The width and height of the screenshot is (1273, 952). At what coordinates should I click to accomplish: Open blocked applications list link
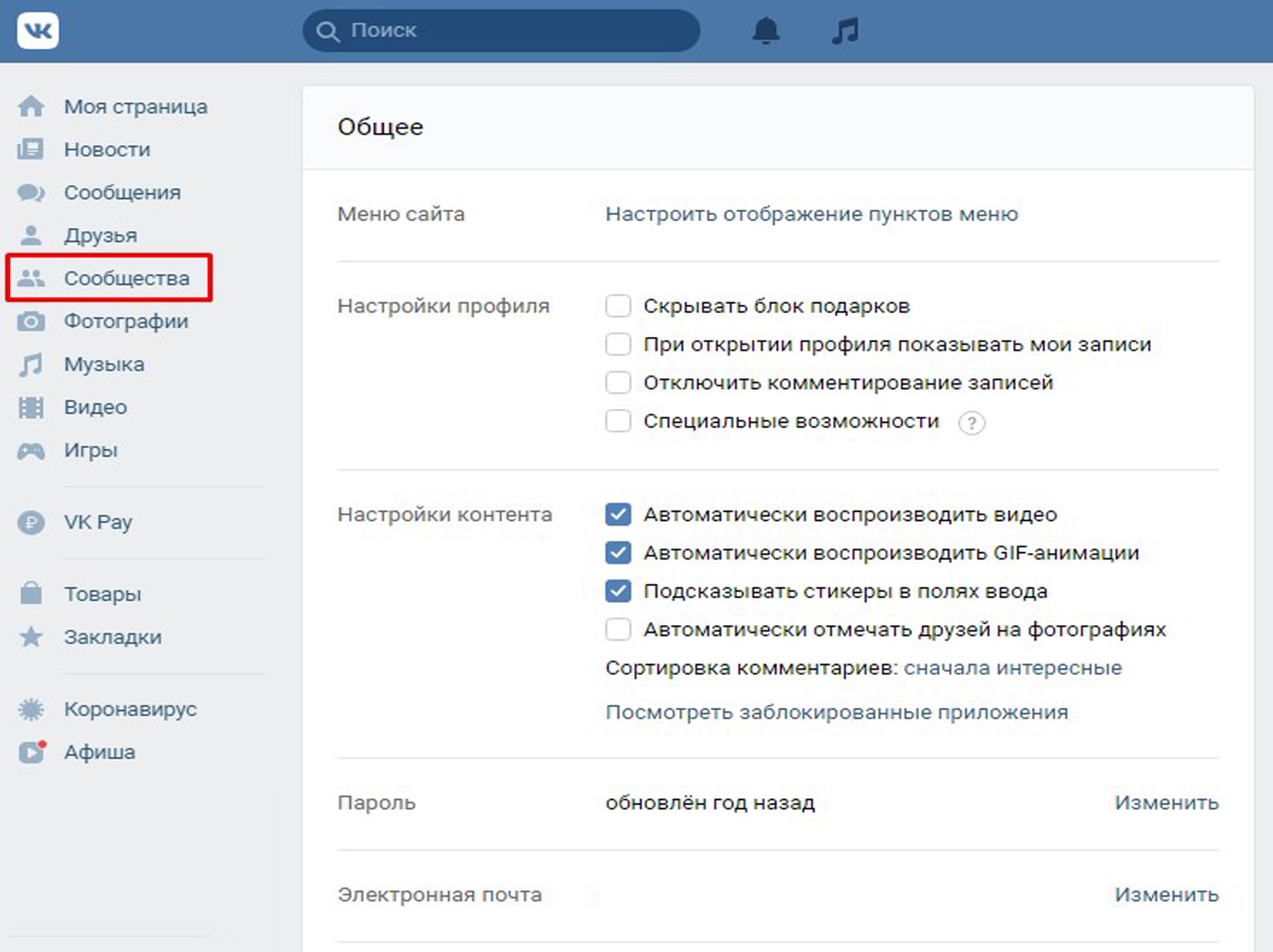(836, 712)
